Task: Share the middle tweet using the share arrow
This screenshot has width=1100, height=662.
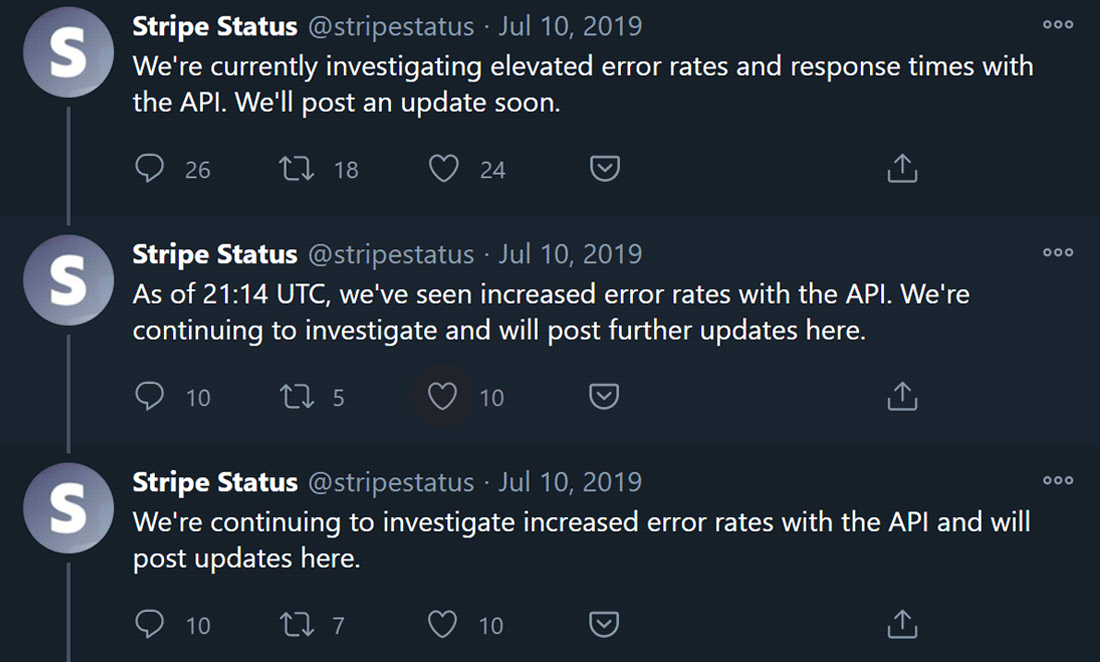Action: click(902, 396)
